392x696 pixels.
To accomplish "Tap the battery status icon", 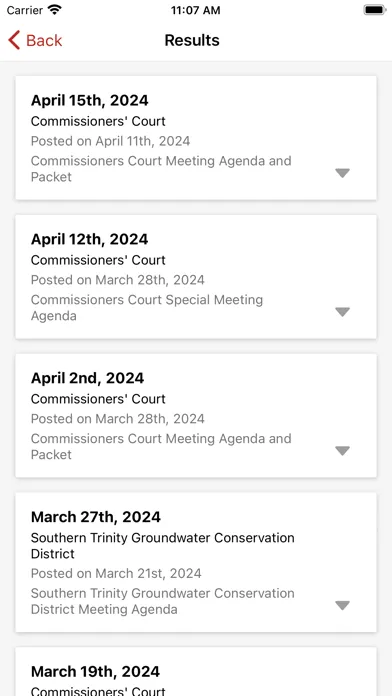I will click(x=375, y=10).
